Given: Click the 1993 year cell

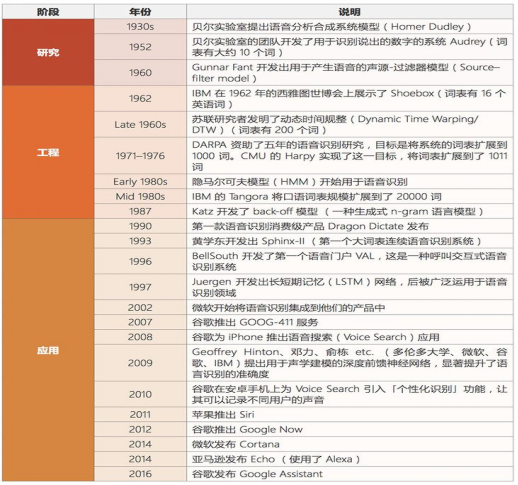Looking at the screenshot, I should [x=140, y=241].
